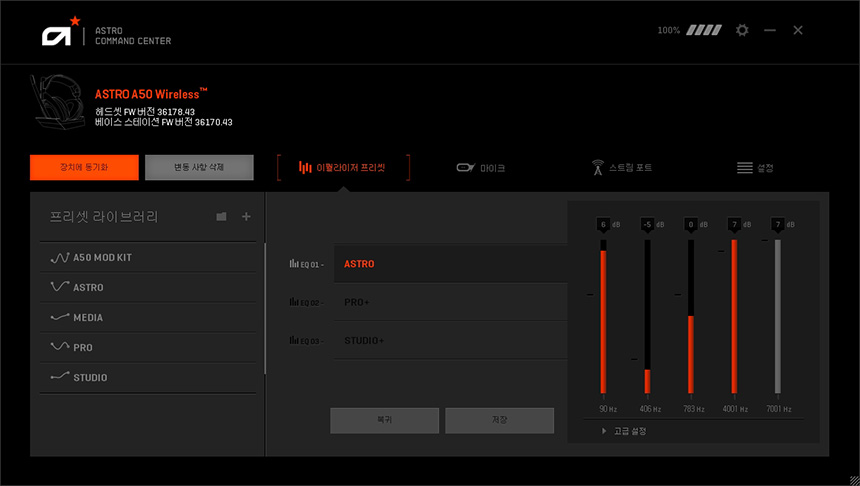Click the -5 dB value box
The width and height of the screenshot is (860, 486).
[647, 224]
